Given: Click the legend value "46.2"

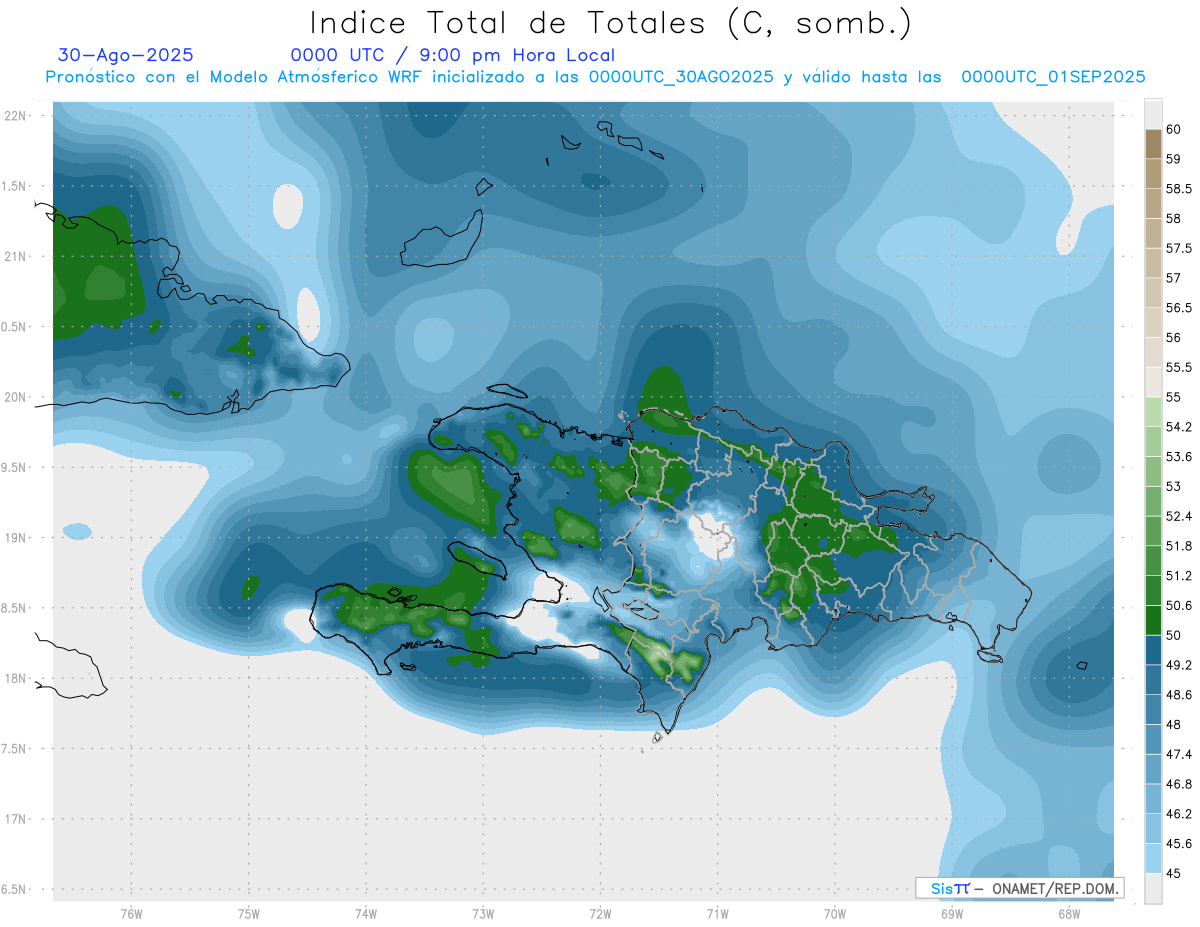Looking at the screenshot, I should [1179, 813].
